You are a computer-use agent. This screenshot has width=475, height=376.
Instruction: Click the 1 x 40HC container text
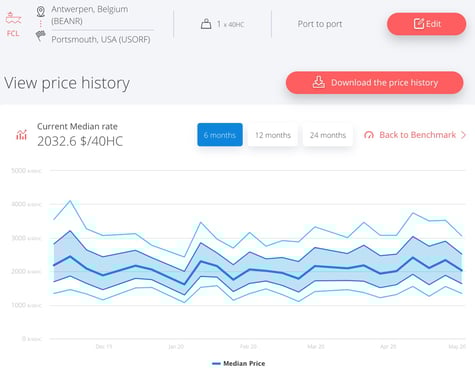coord(230,24)
